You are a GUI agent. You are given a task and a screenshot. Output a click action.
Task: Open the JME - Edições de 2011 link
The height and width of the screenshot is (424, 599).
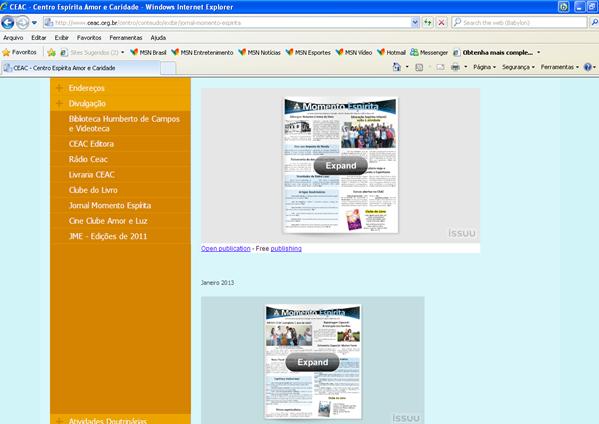(108, 236)
